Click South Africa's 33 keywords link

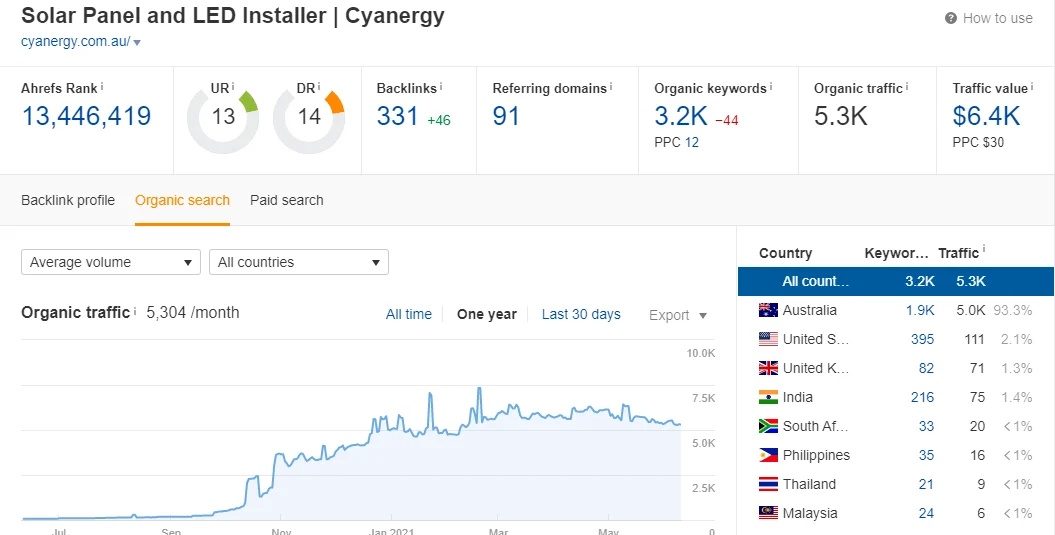point(926,426)
